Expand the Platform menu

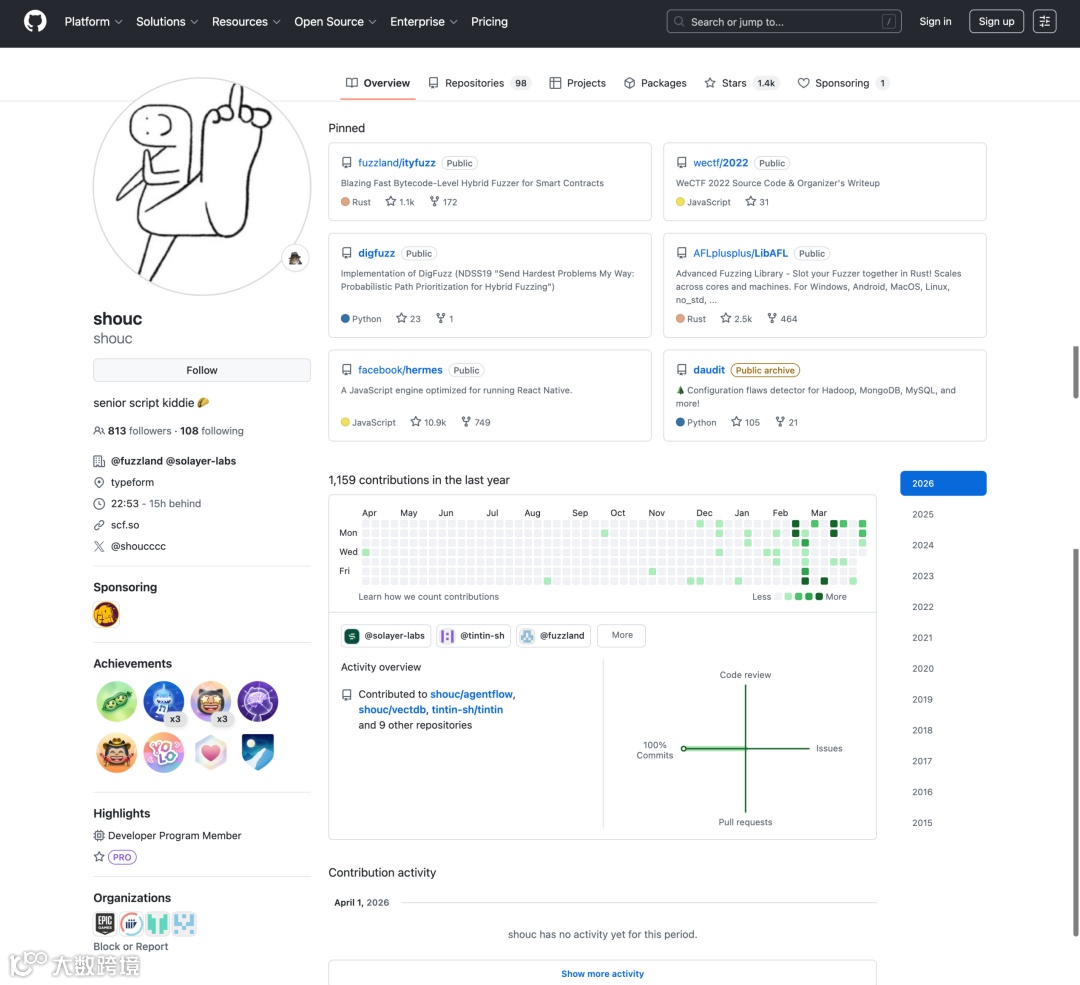[94, 21]
